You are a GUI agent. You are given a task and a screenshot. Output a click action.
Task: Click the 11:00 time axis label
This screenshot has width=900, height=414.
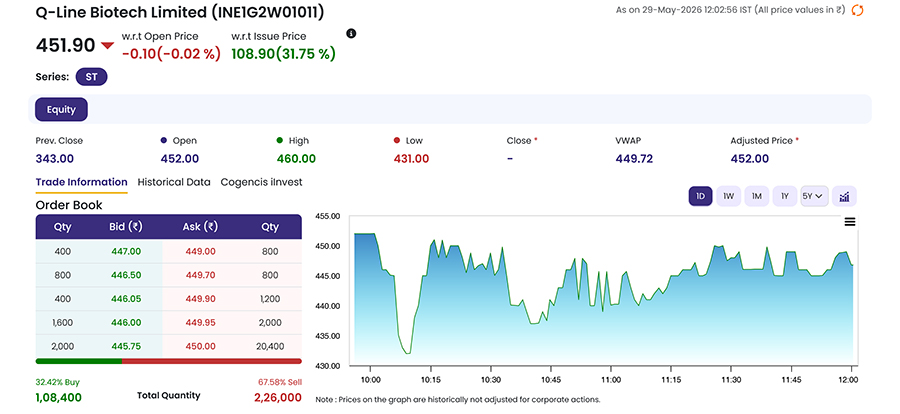[x=611, y=380]
